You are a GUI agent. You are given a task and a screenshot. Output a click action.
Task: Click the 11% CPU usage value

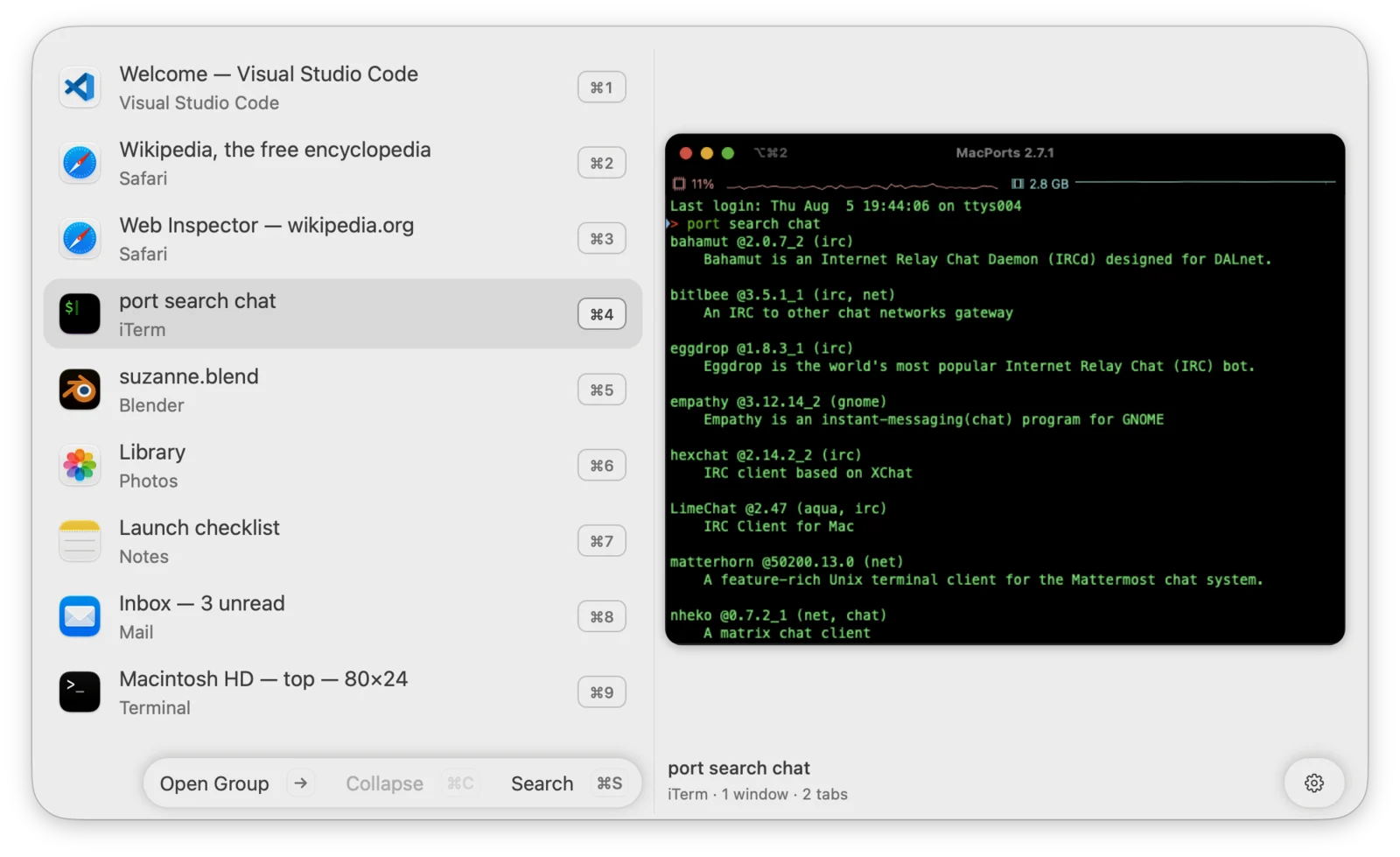(x=703, y=184)
